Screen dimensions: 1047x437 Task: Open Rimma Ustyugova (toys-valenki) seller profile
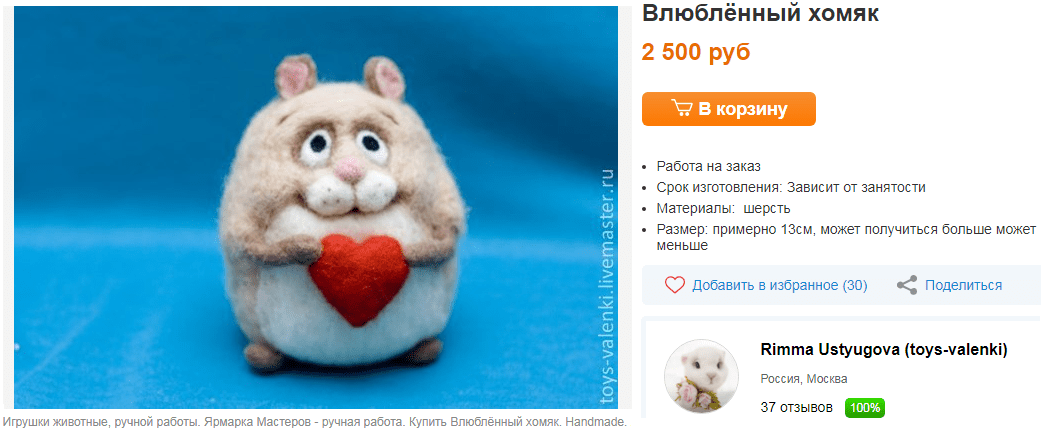point(883,349)
